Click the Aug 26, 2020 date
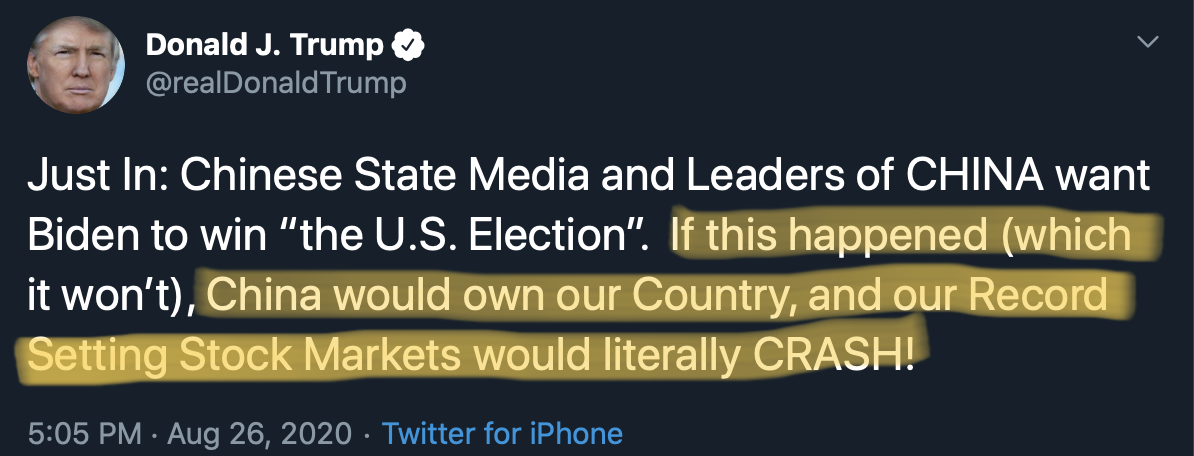 click(258, 434)
